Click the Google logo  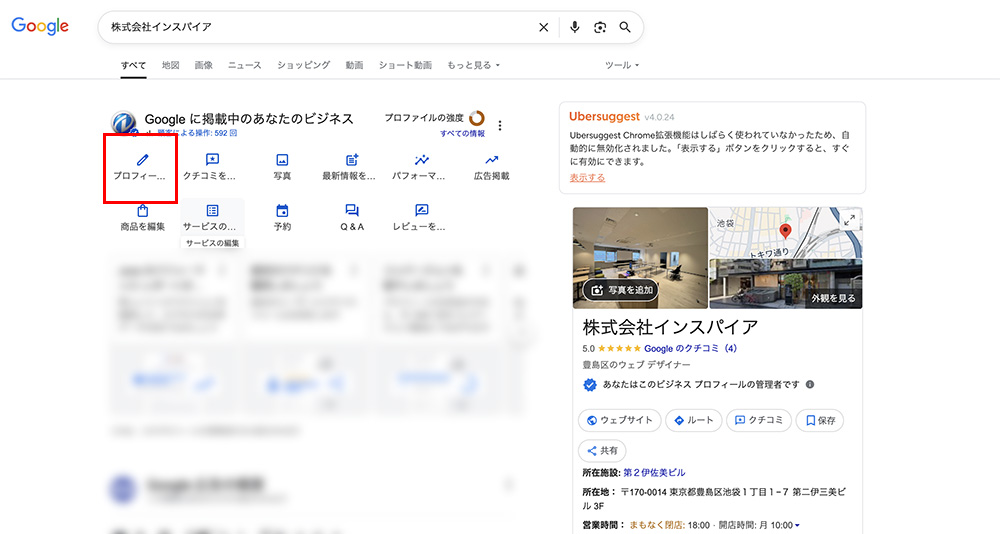coord(40,26)
